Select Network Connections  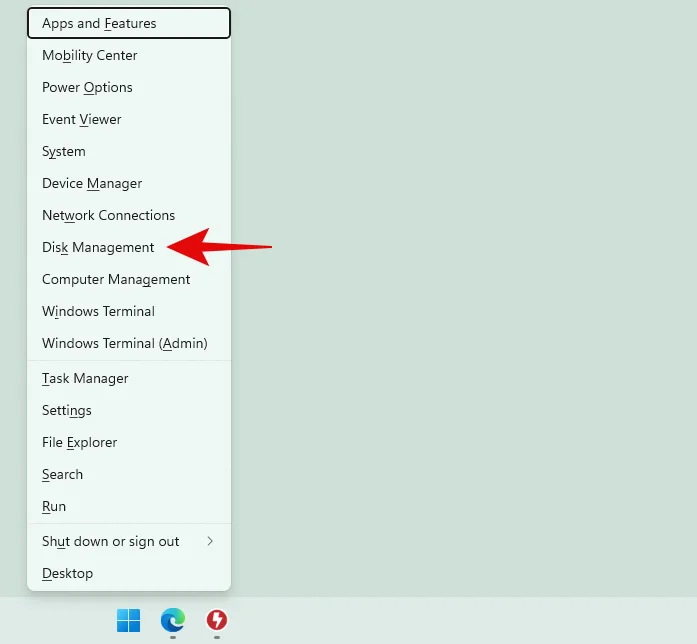click(x=108, y=215)
